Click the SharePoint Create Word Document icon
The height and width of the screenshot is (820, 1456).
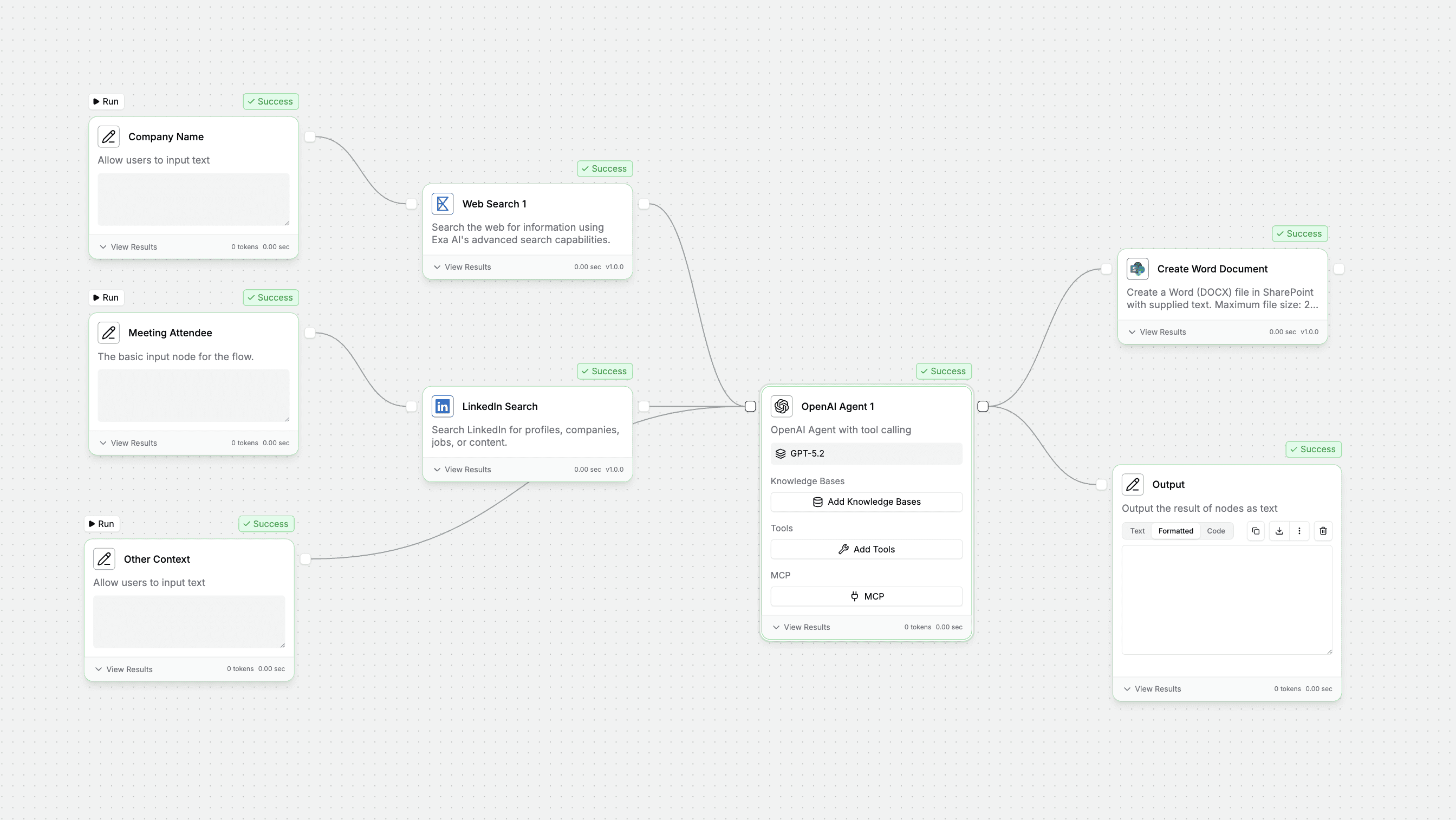click(x=1137, y=269)
